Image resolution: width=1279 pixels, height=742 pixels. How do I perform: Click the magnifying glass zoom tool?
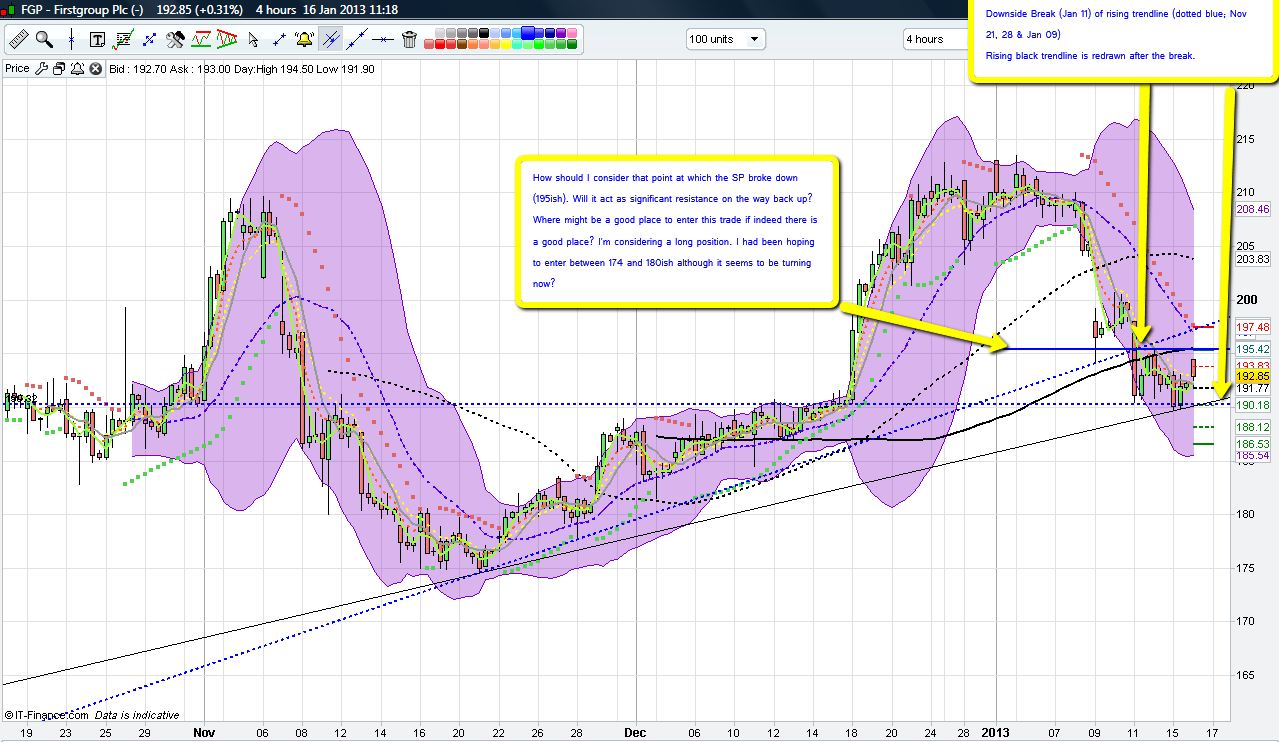click(44, 40)
